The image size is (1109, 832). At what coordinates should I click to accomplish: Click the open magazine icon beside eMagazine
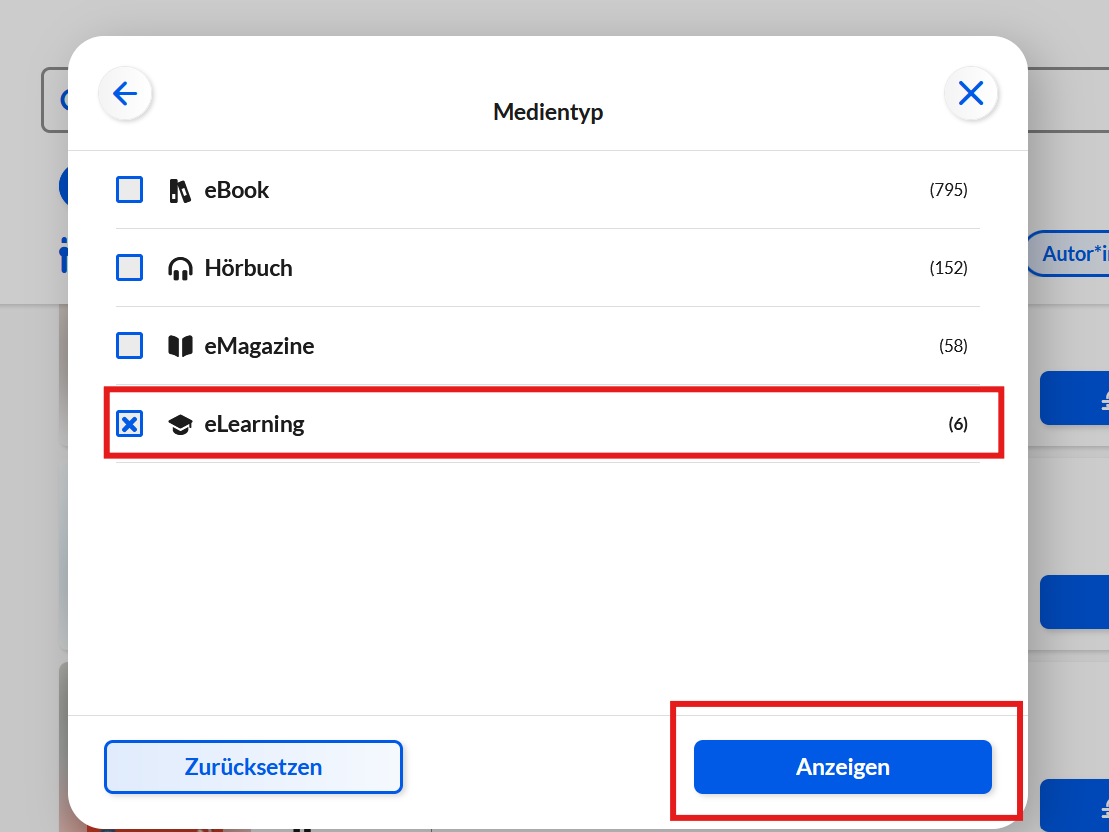tap(180, 346)
